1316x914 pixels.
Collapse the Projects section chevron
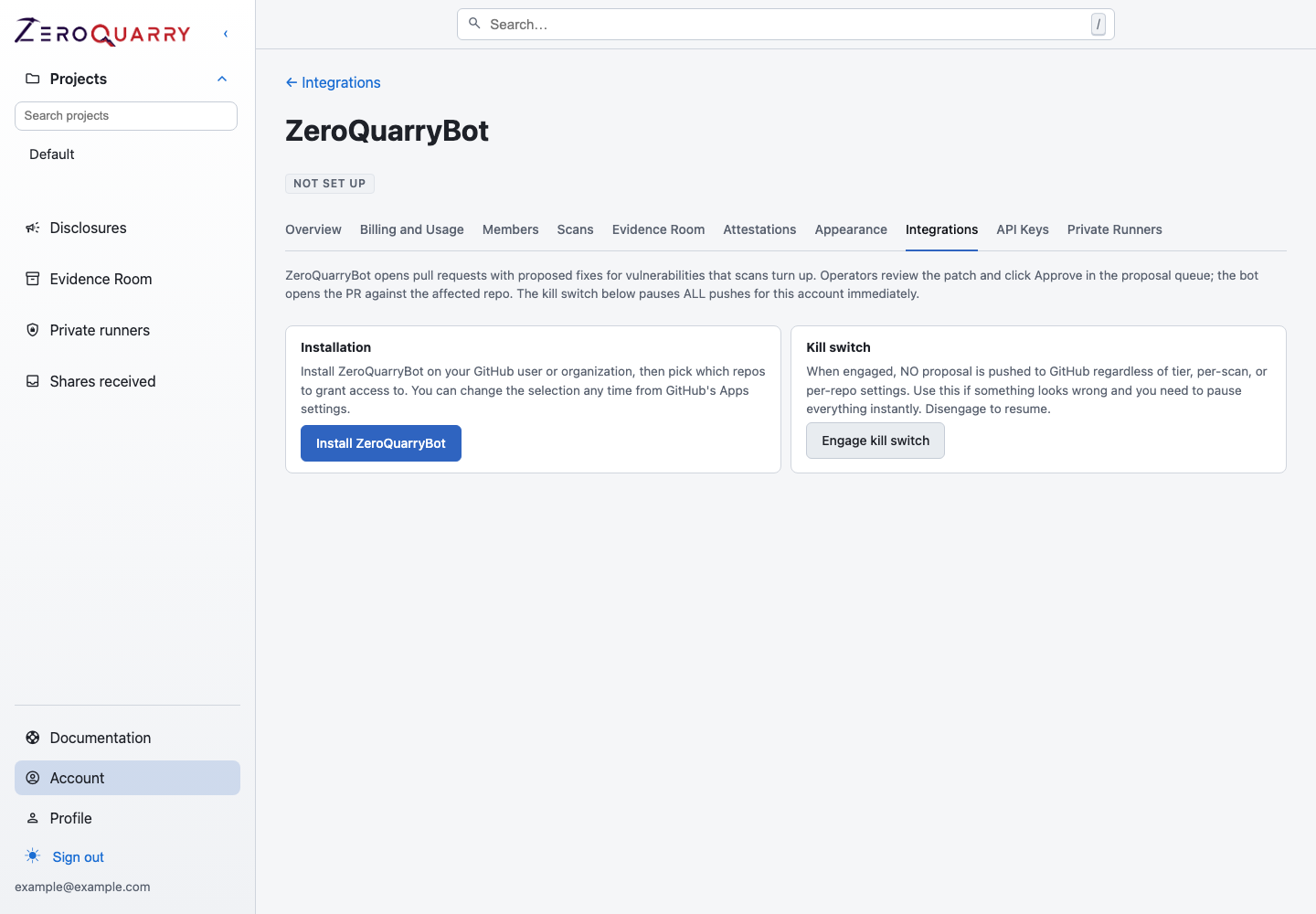[x=222, y=79]
